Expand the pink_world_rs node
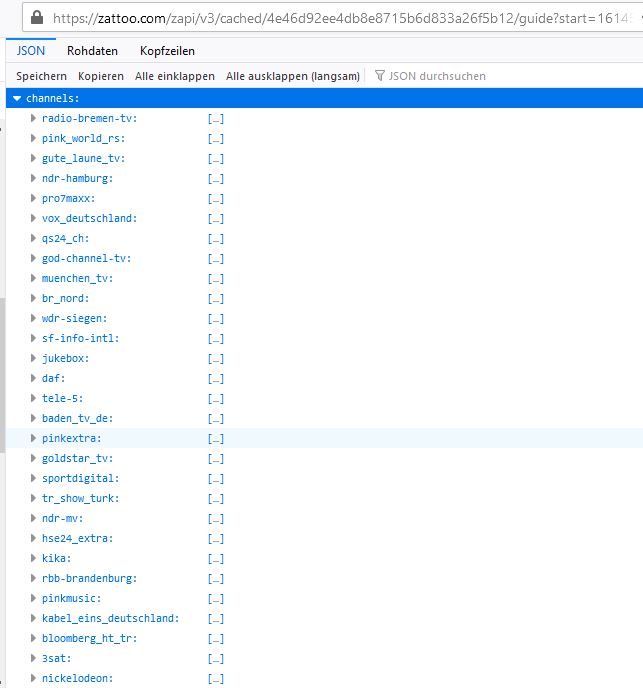The width and height of the screenshot is (643, 688). [x=33, y=138]
